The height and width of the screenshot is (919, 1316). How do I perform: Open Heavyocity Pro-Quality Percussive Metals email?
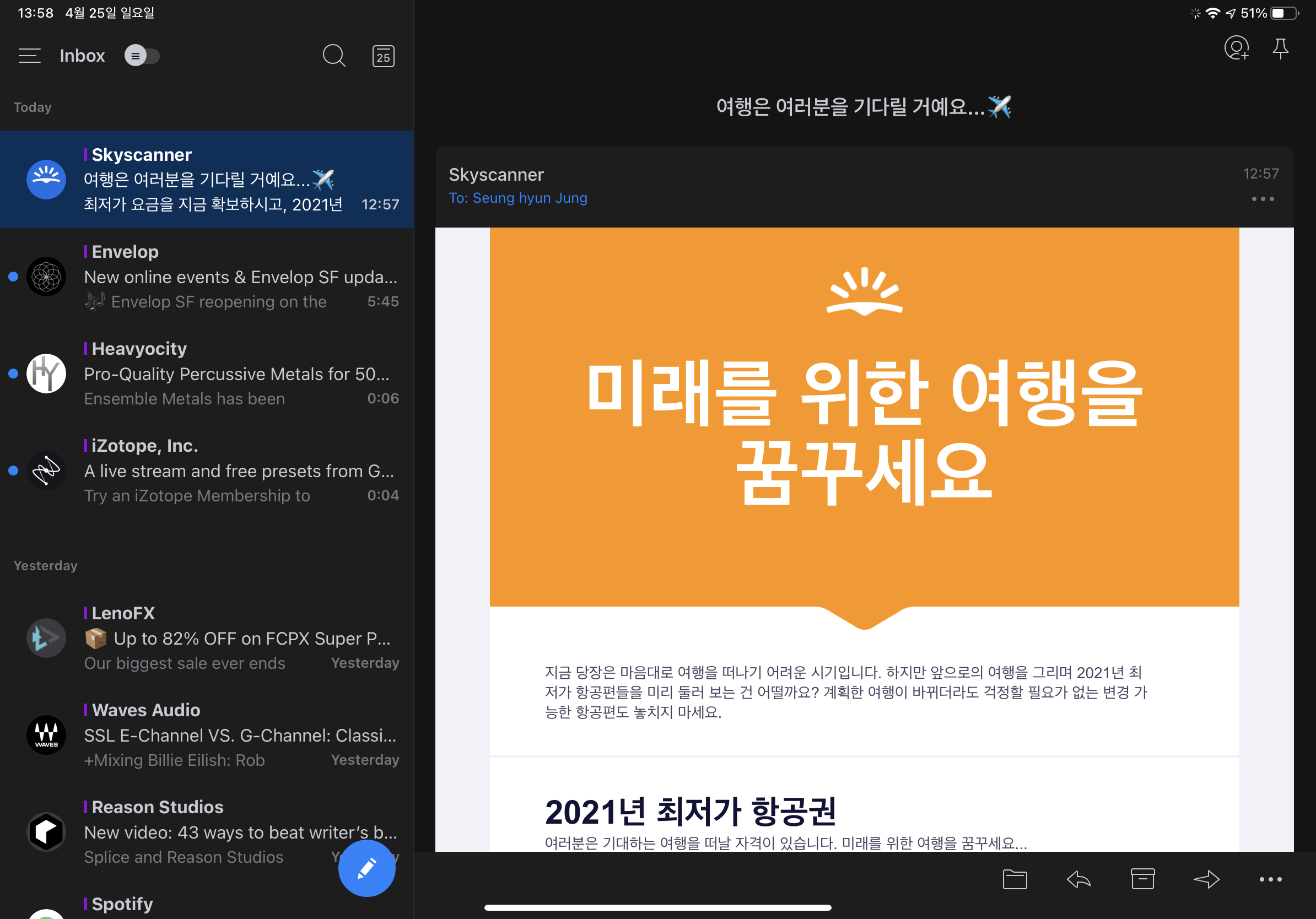point(207,374)
